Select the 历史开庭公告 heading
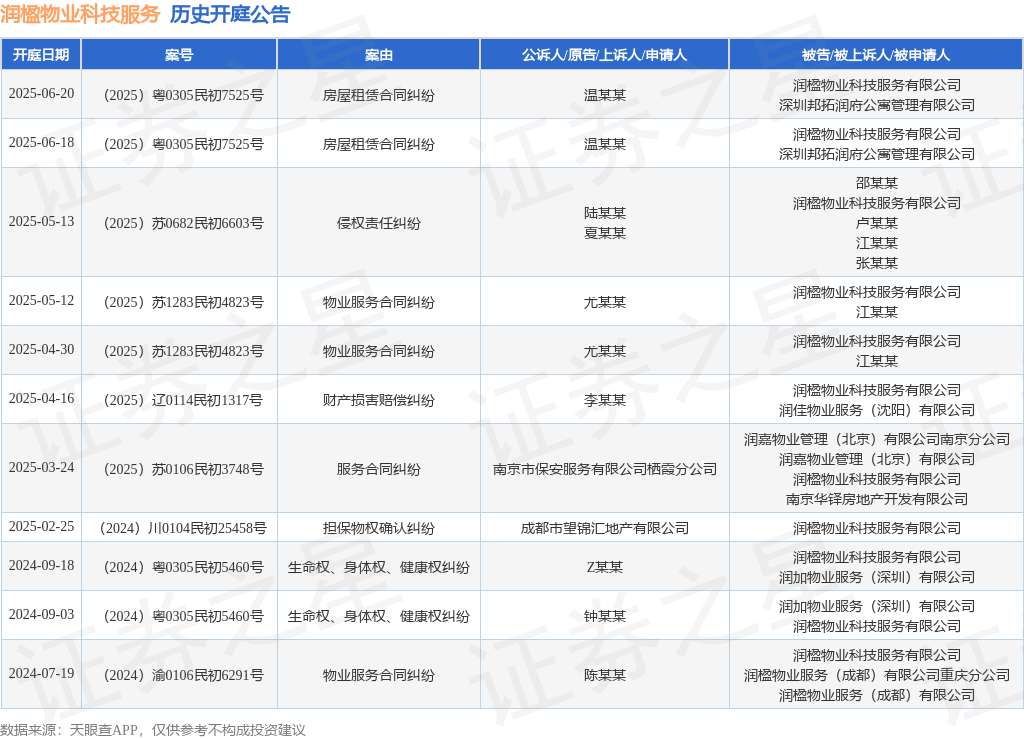This screenshot has height=739, width=1024. tap(230, 14)
